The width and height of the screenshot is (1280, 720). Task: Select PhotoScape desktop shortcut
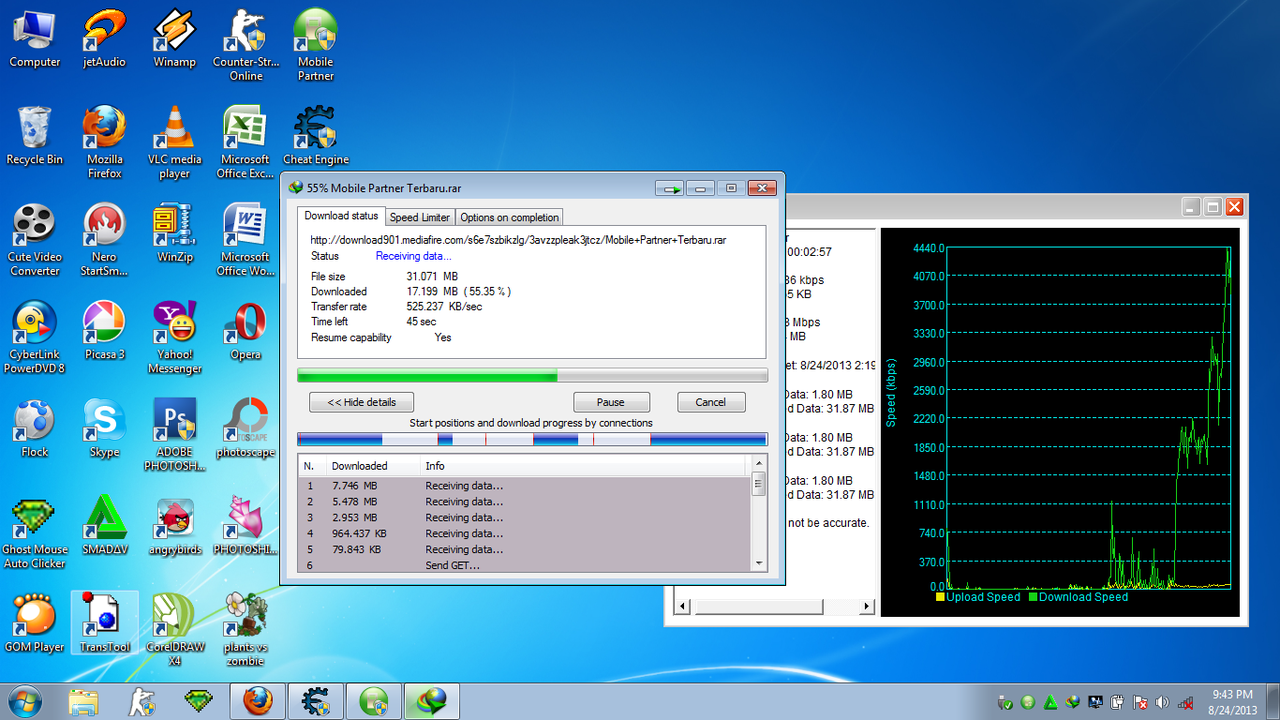pos(246,428)
